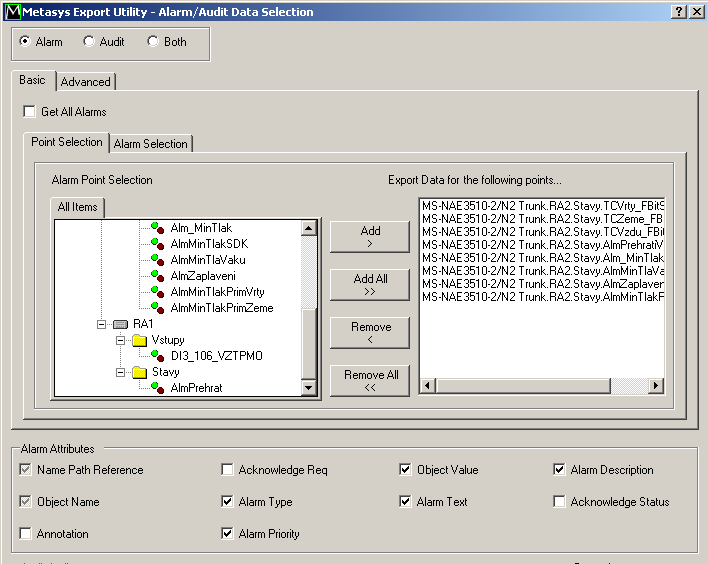Screen dimensions: 708x564
Task: Click the tree scrollbar down arrow
Action: coord(308,387)
